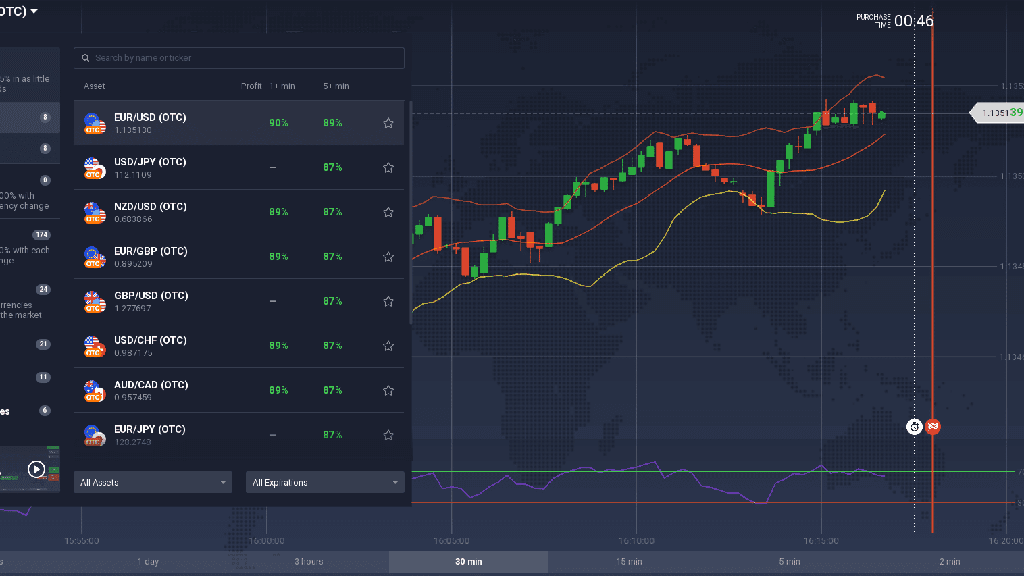Choose GBP/USD (OTC) asset name

[150, 295]
